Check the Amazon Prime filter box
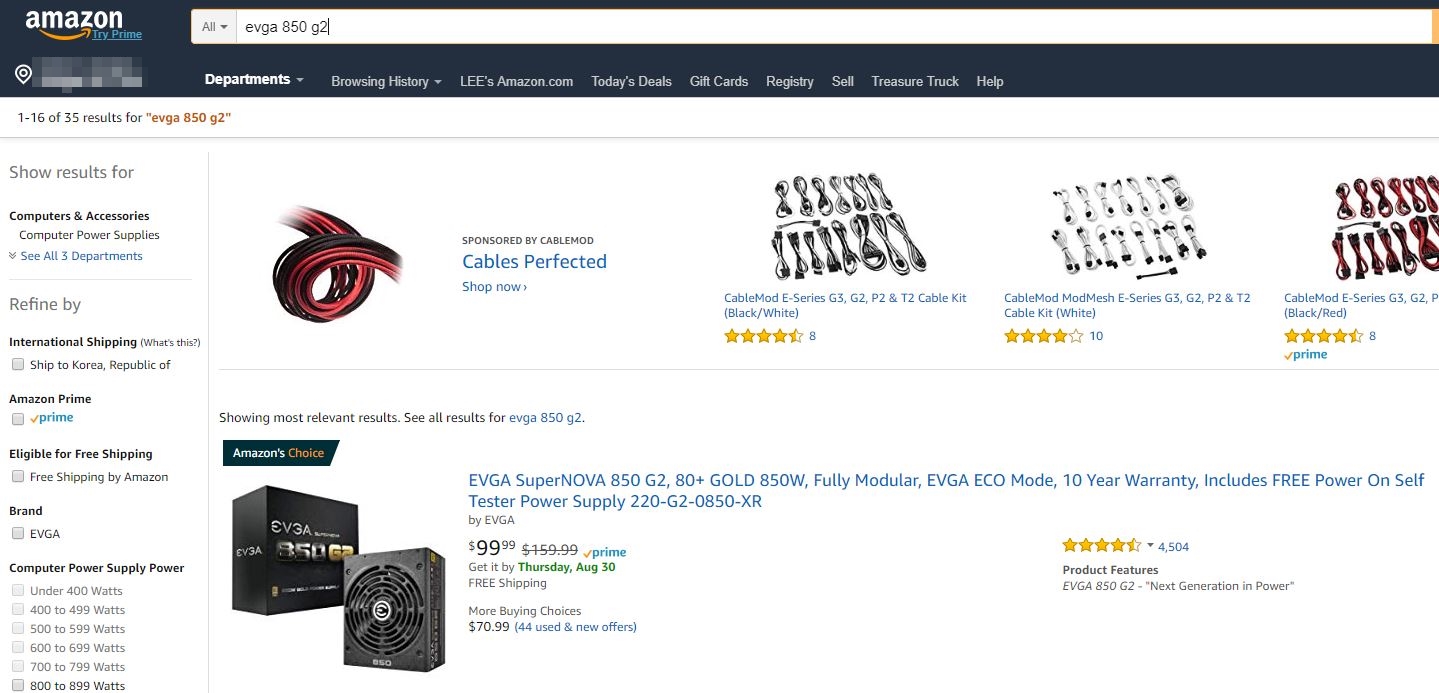Viewport: 1439px width, 693px height. 18,419
